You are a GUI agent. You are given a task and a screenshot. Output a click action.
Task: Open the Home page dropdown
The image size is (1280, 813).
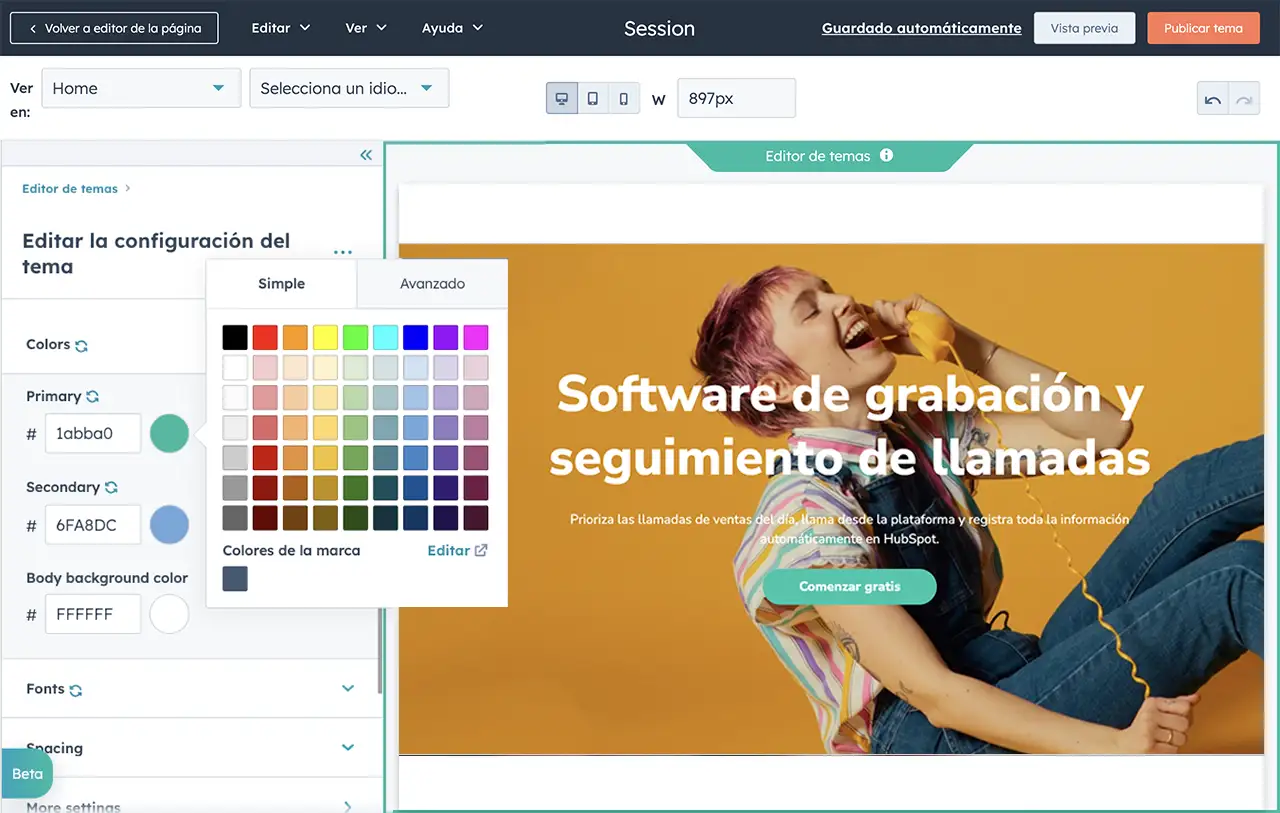point(141,88)
